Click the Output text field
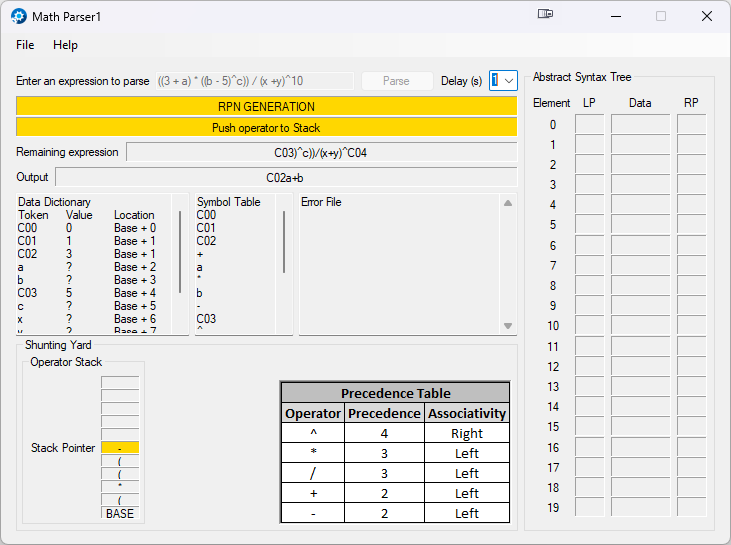 coord(285,177)
